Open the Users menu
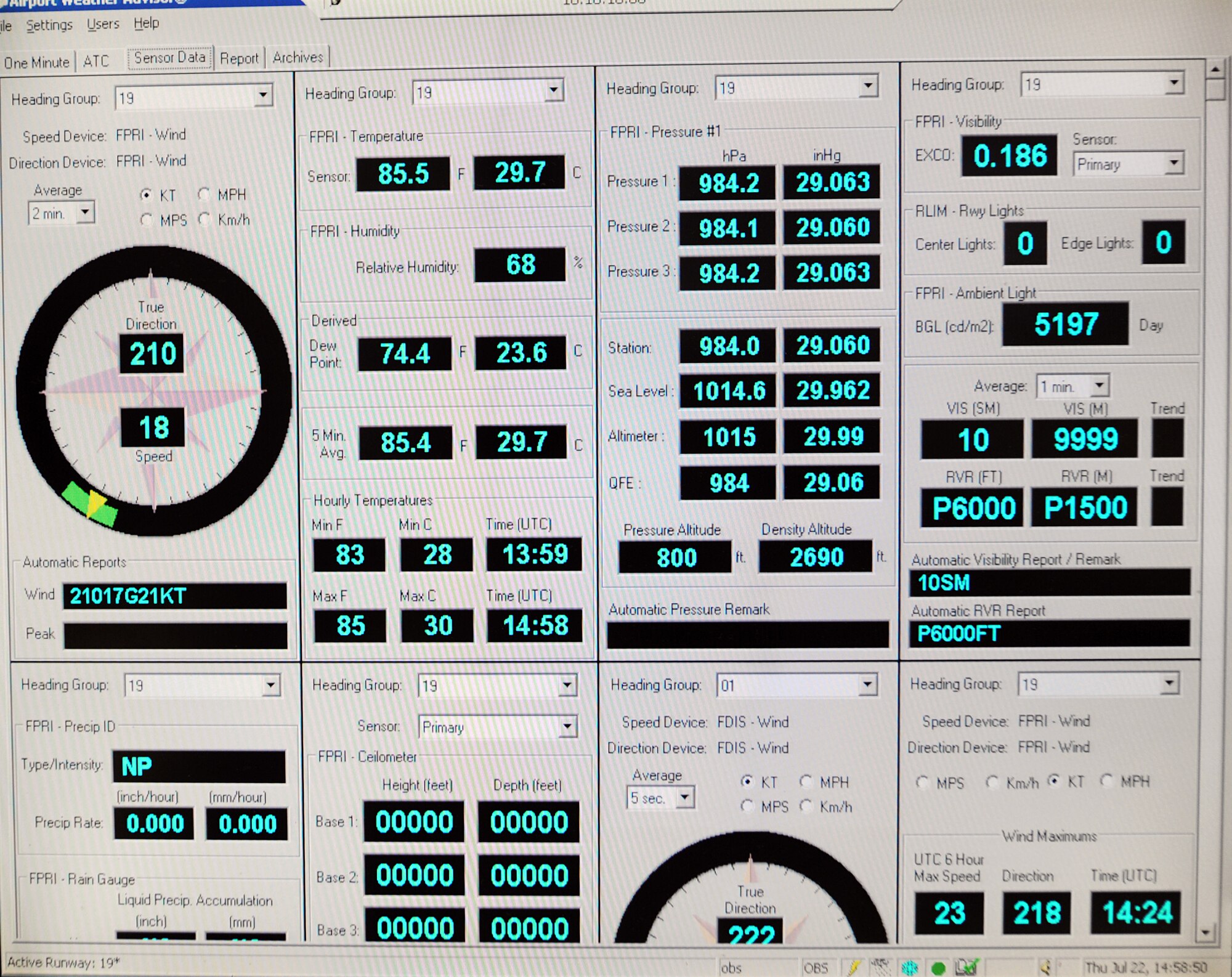Screen dimensions: 1232x977 point(103,24)
